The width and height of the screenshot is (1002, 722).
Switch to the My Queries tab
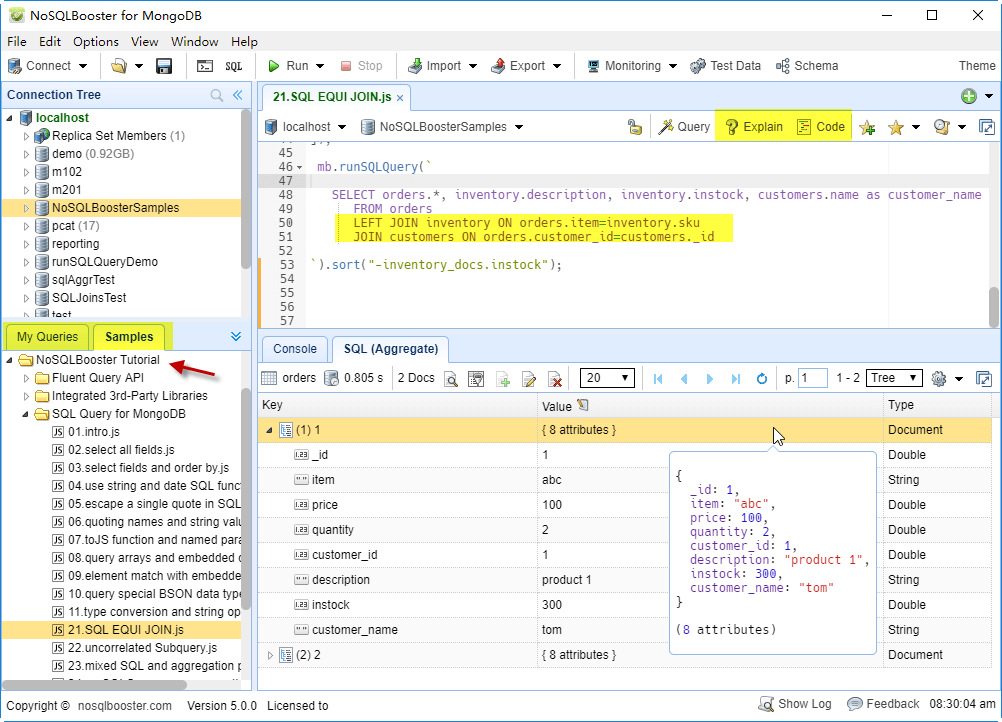pyautogui.click(x=47, y=337)
